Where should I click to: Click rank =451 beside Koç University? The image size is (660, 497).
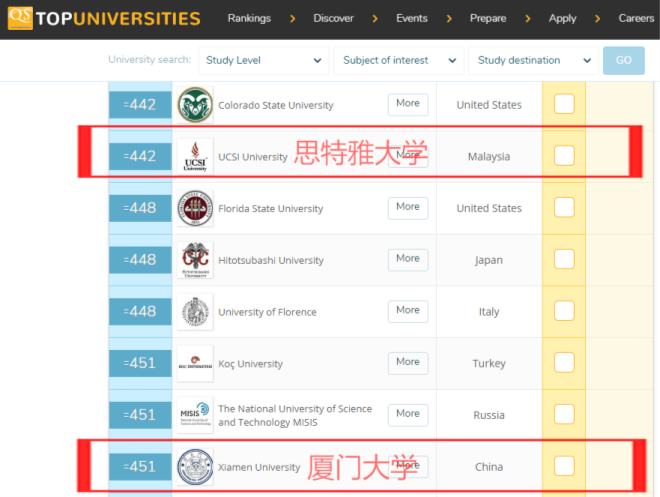140,363
